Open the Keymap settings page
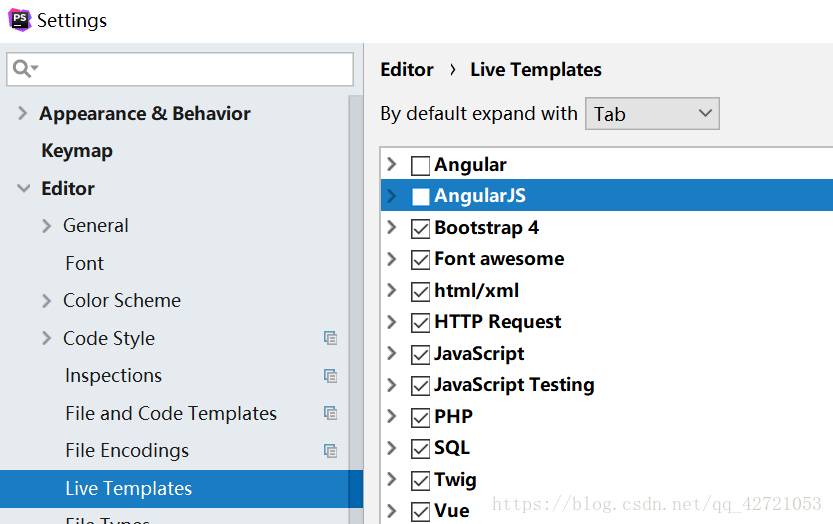The height and width of the screenshot is (524, 833). [77, 151]
